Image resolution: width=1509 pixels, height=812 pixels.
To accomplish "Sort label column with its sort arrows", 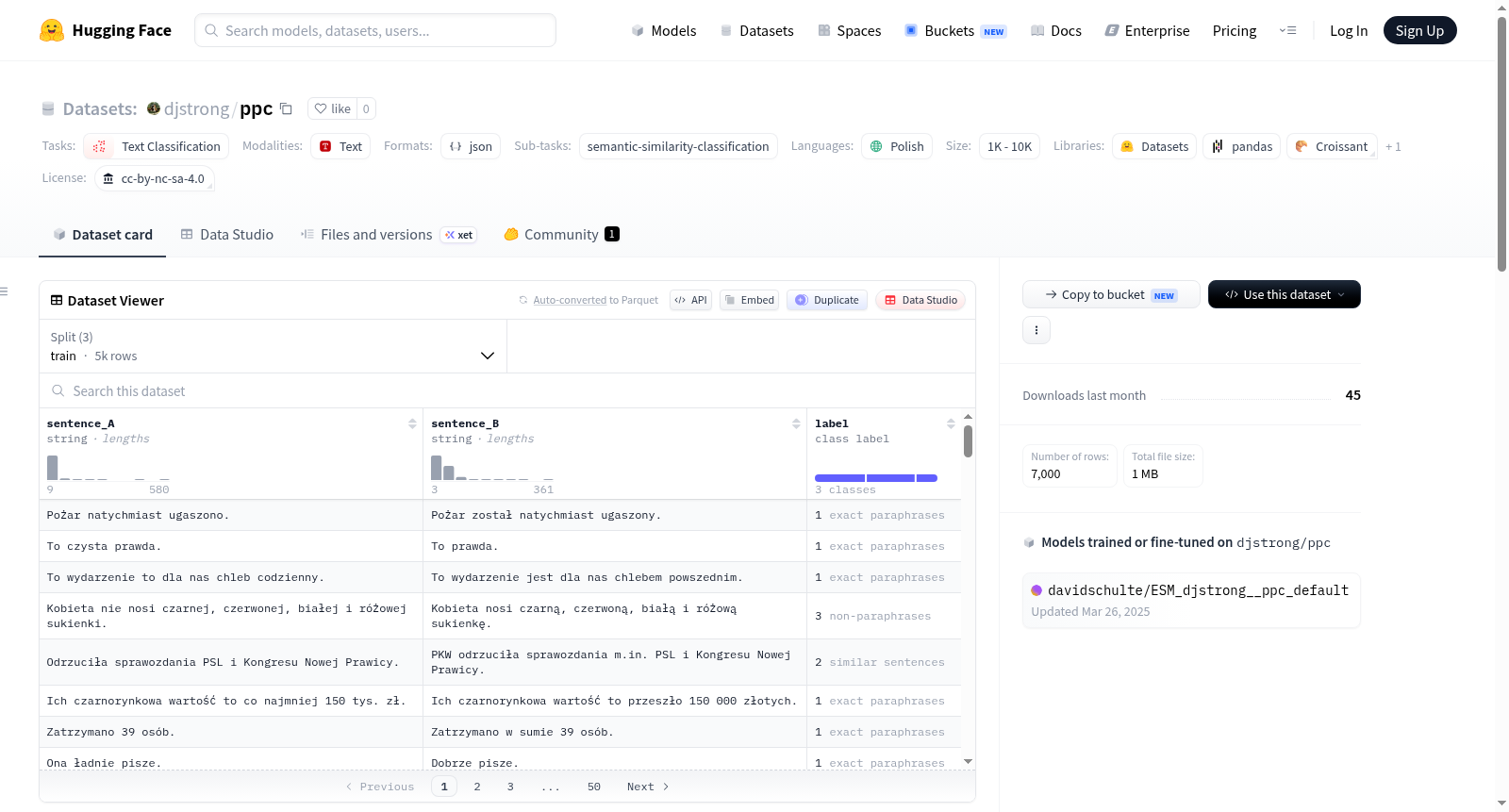I will 951,424.
